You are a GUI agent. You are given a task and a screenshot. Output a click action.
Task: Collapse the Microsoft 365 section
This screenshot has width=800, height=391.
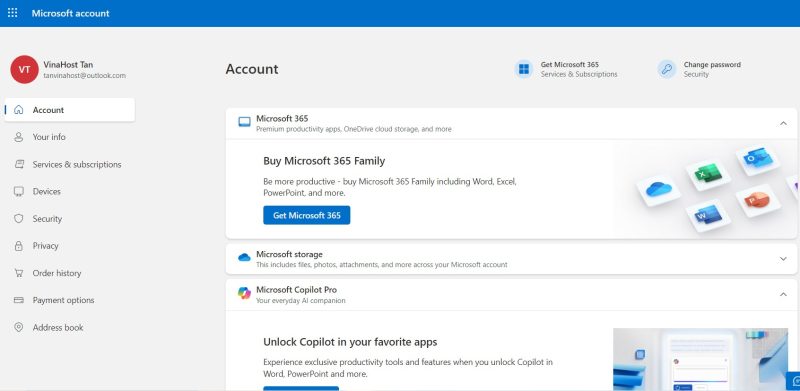(x=783, y=123)
